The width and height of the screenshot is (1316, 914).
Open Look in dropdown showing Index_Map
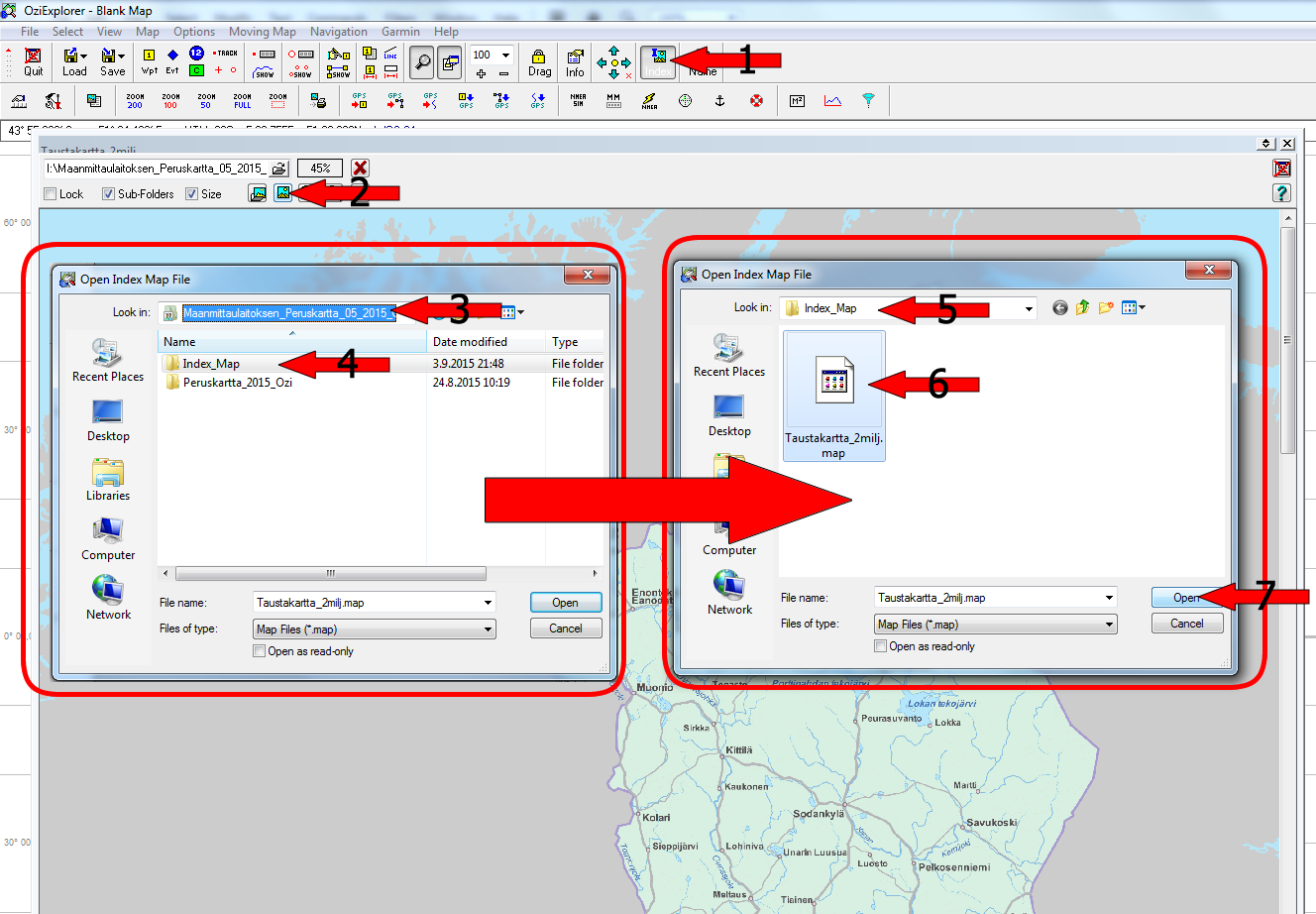point(1029,308)
